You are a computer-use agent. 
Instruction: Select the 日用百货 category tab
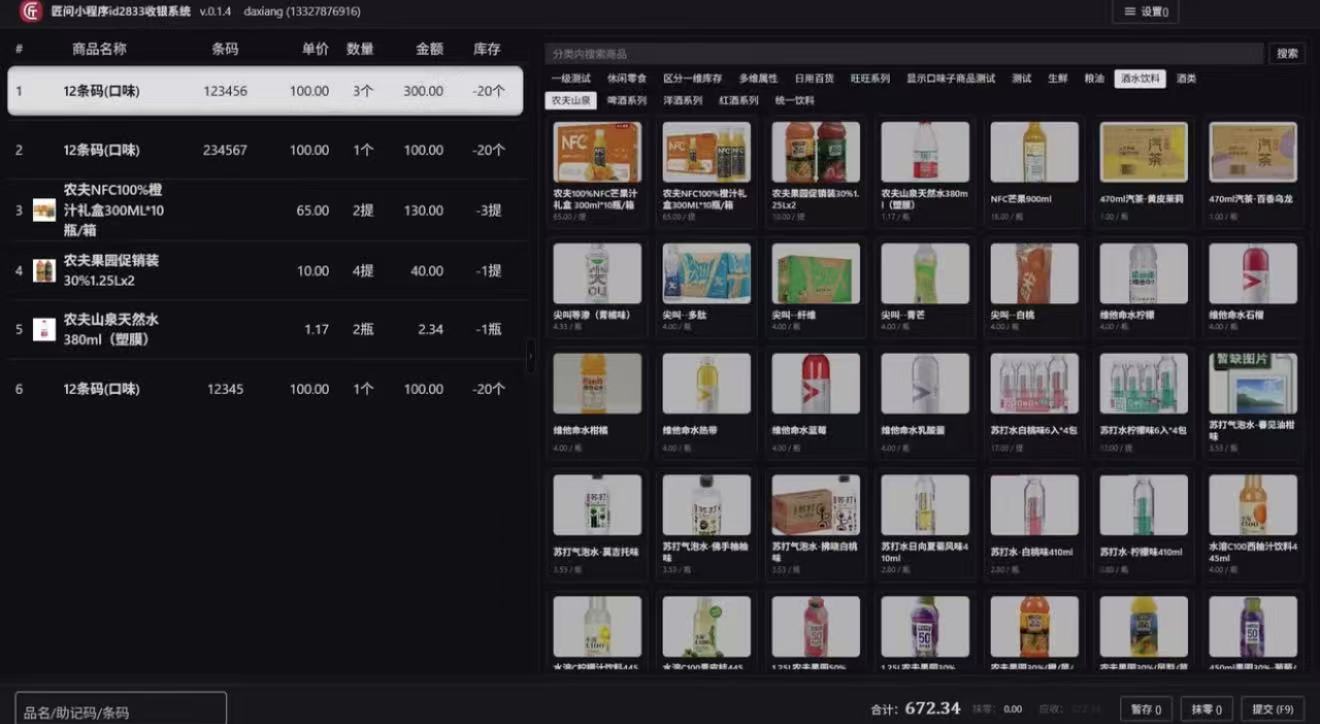pos(814,79)
